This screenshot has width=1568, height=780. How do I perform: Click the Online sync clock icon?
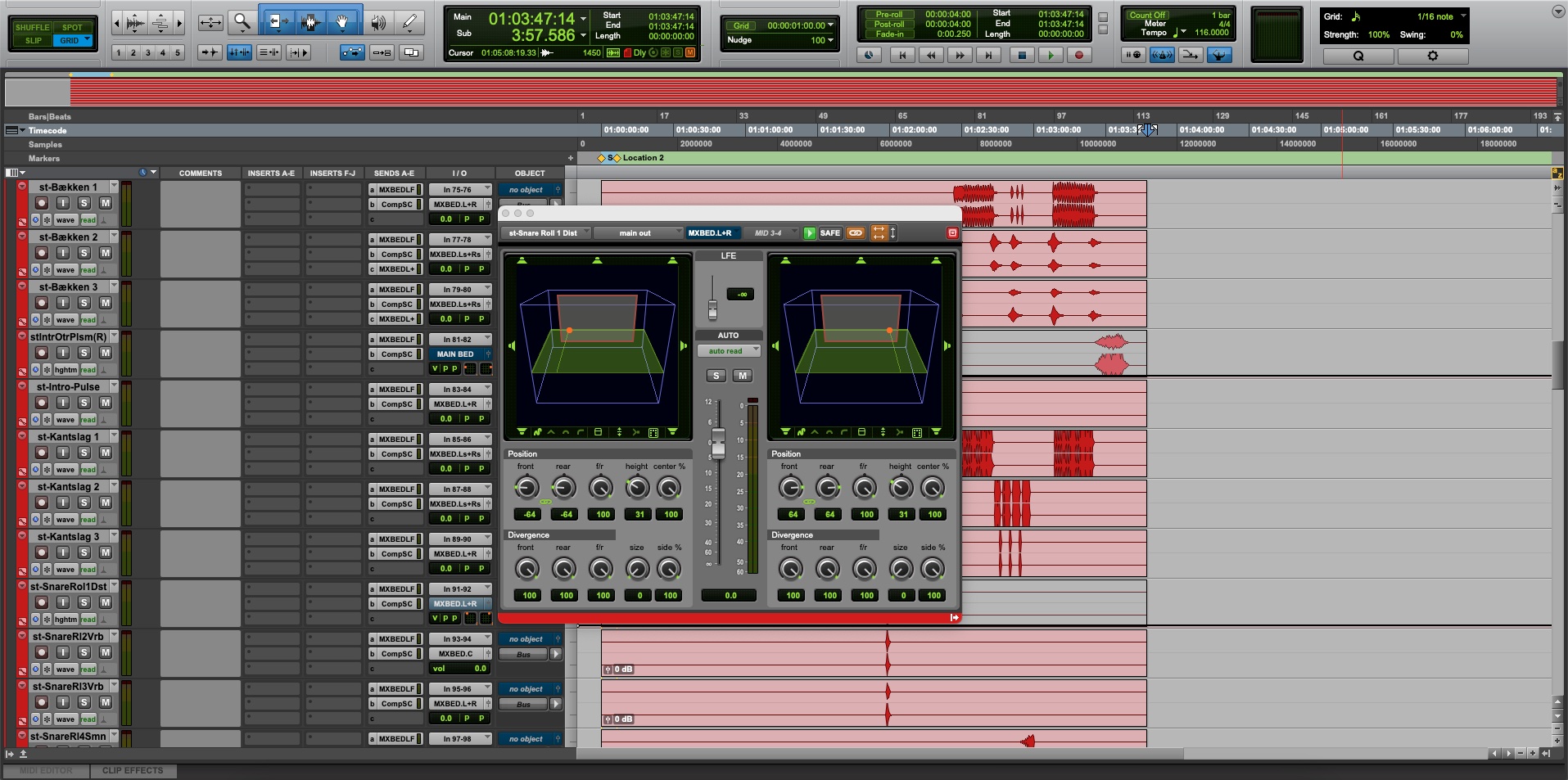click(x=869, y=55)
